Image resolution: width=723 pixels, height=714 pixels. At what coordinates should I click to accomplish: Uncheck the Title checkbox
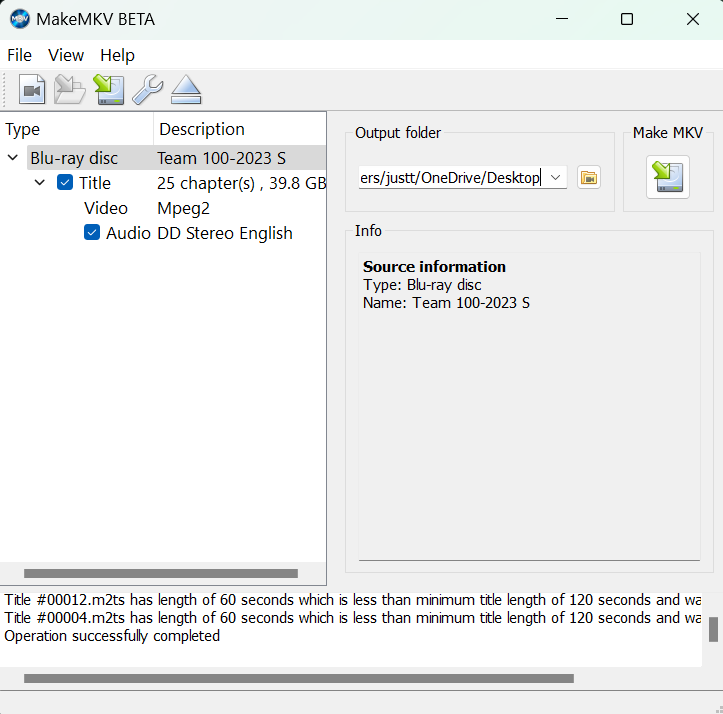[x=65, y=183]
